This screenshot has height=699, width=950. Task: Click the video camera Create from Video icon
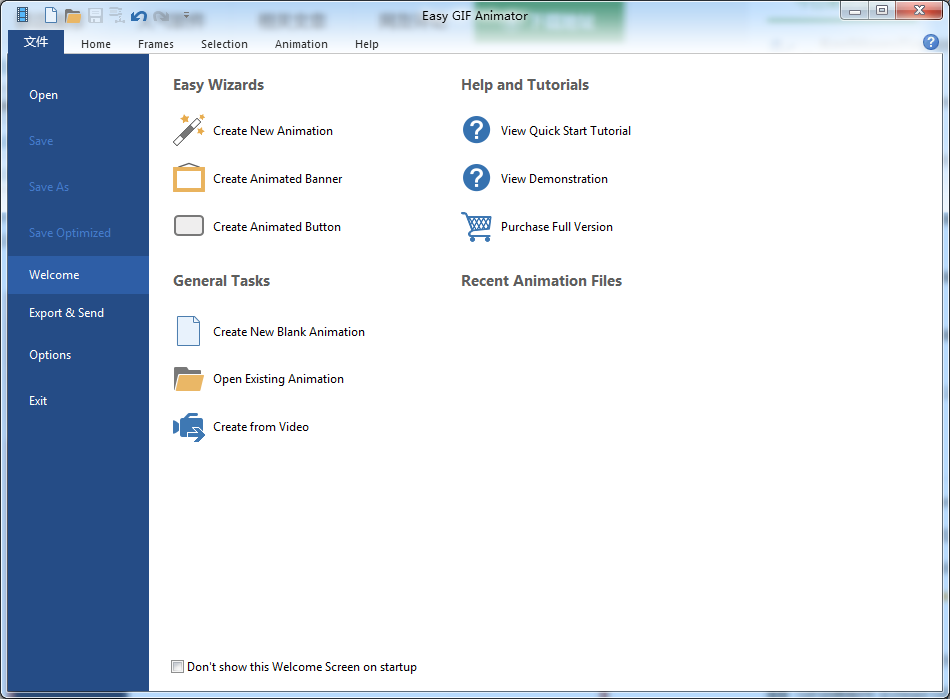click(x=189, y=427)
